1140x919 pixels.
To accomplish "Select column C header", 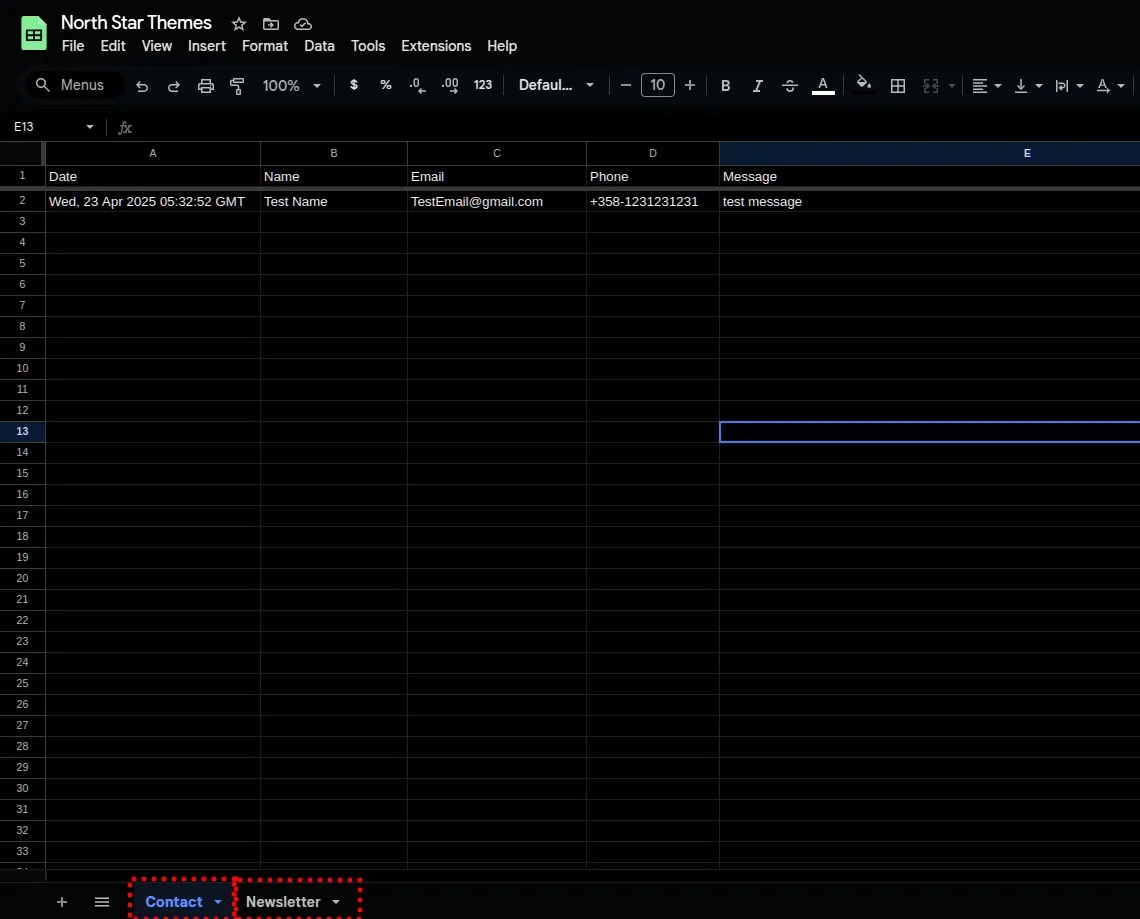I will click(x=497, y=153).
